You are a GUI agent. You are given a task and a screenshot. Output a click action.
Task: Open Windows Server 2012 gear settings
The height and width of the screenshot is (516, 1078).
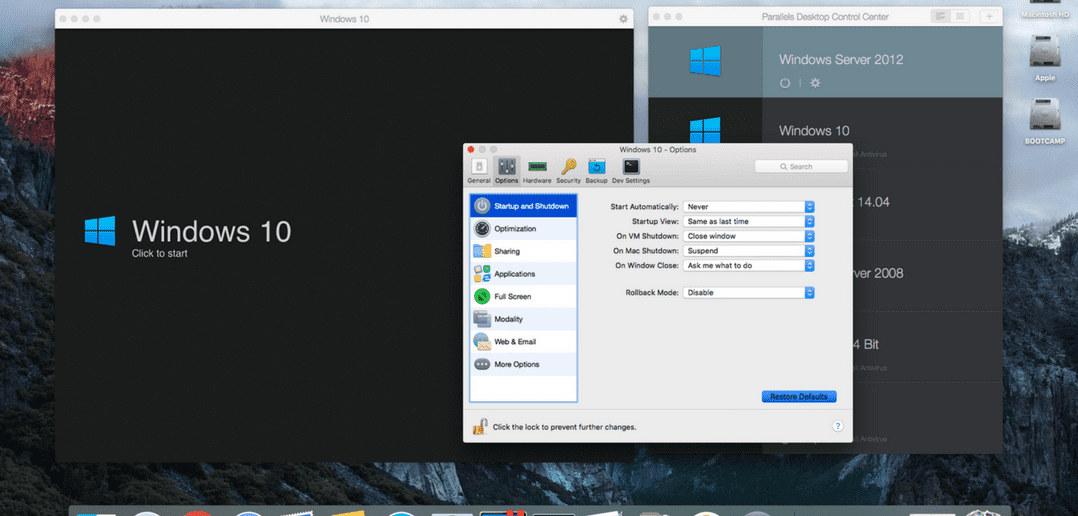coord(815,83)
